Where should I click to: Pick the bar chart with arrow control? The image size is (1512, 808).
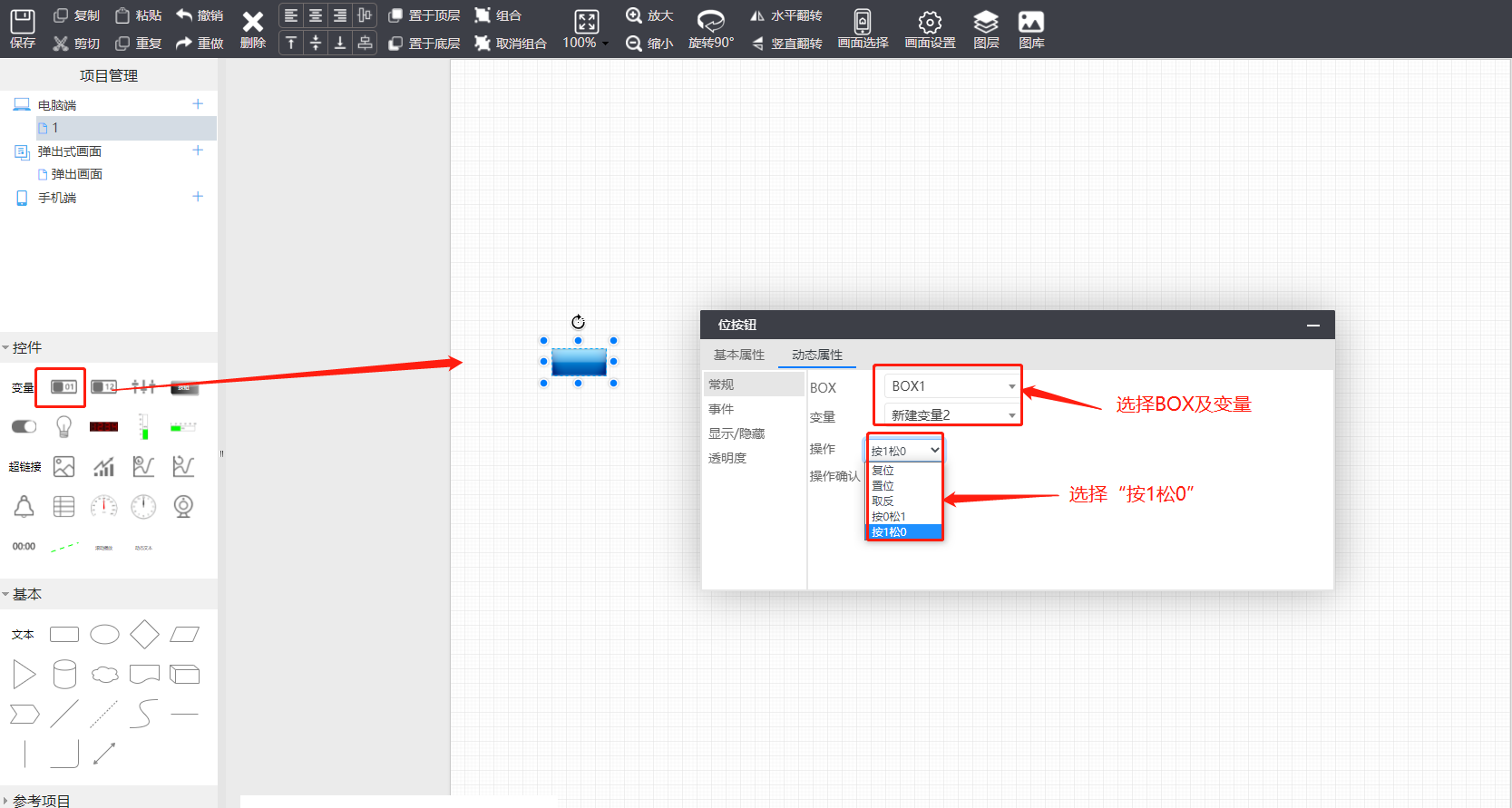coord(103,466)
